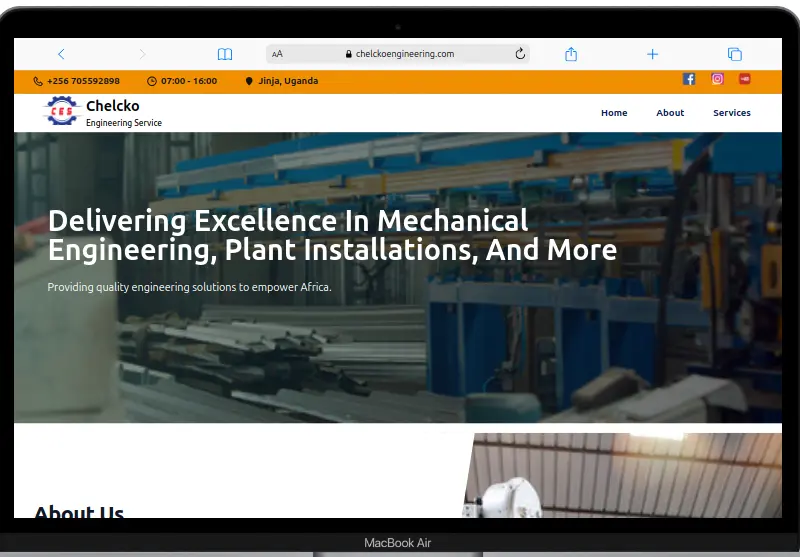Click the Jinja, Uganda location text
The image size is (800, 557).
286,81
